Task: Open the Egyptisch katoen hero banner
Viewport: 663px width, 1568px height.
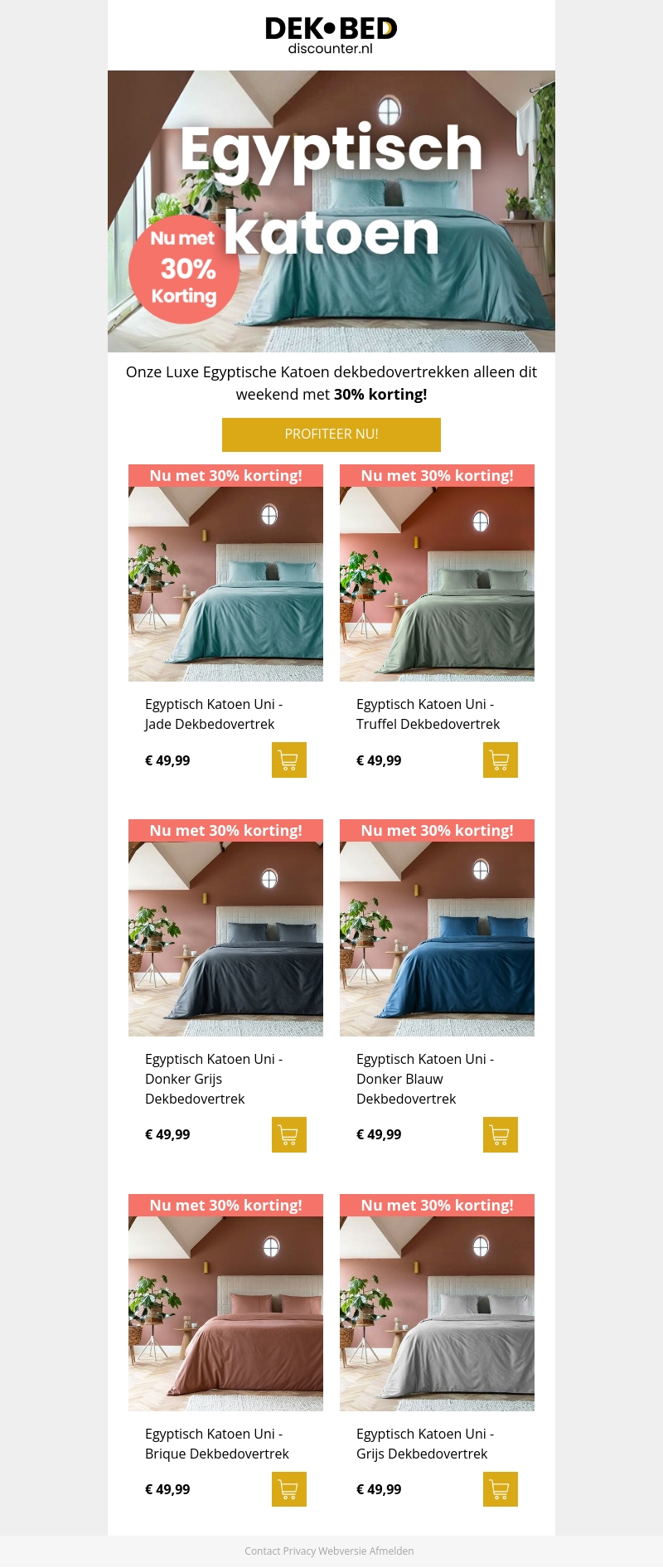Action: pos(331,211)
